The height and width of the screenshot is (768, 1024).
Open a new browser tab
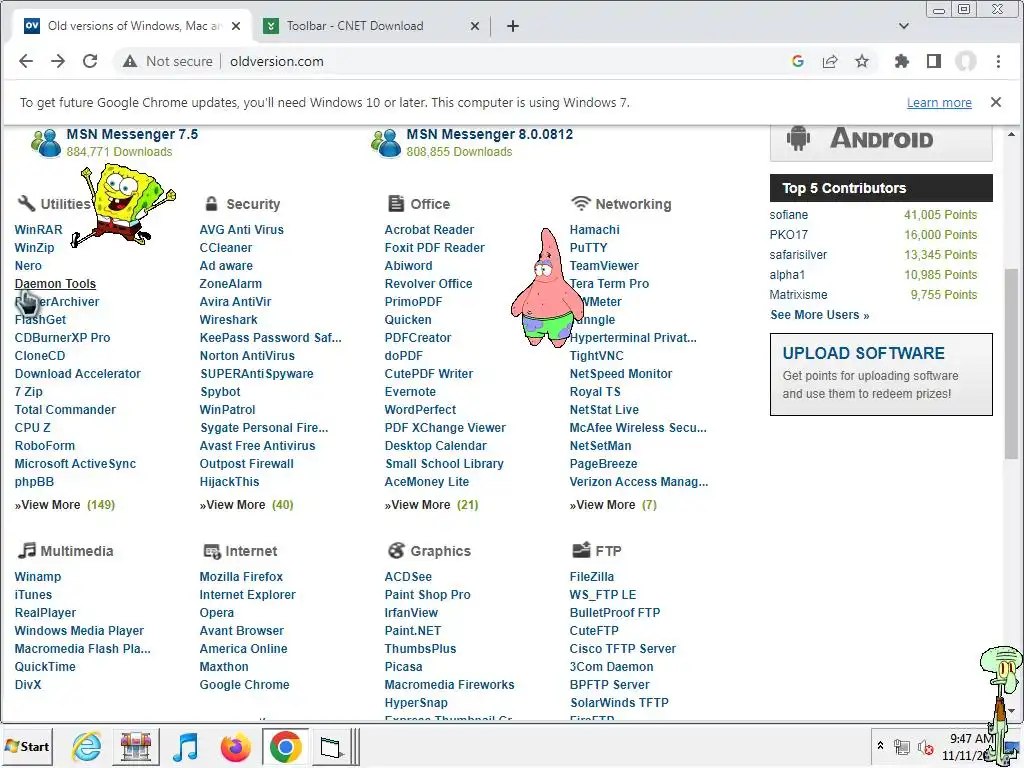pos(513,26)
